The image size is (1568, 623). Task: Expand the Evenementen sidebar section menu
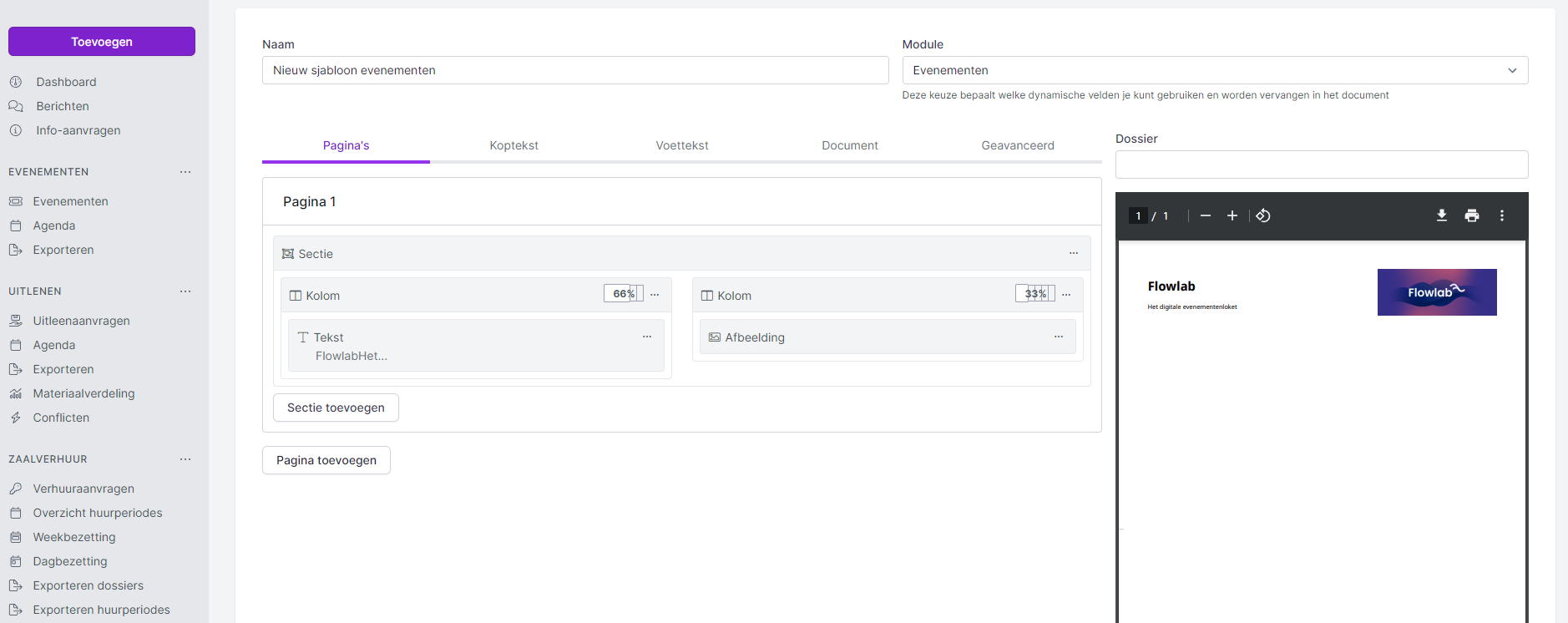coord(185,172)
